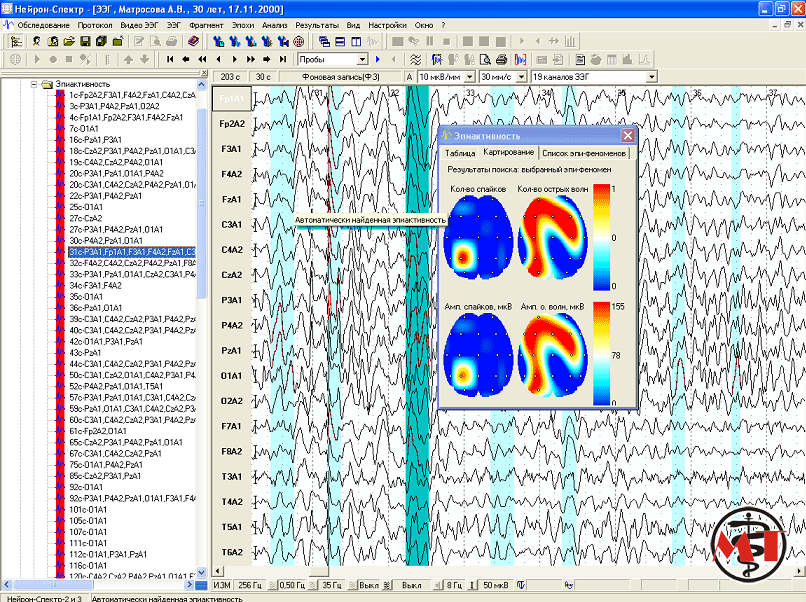806x602 pixels.
Task: Select tree item 61с-Fp2A2,O1A1
Action: click(98, 431)
